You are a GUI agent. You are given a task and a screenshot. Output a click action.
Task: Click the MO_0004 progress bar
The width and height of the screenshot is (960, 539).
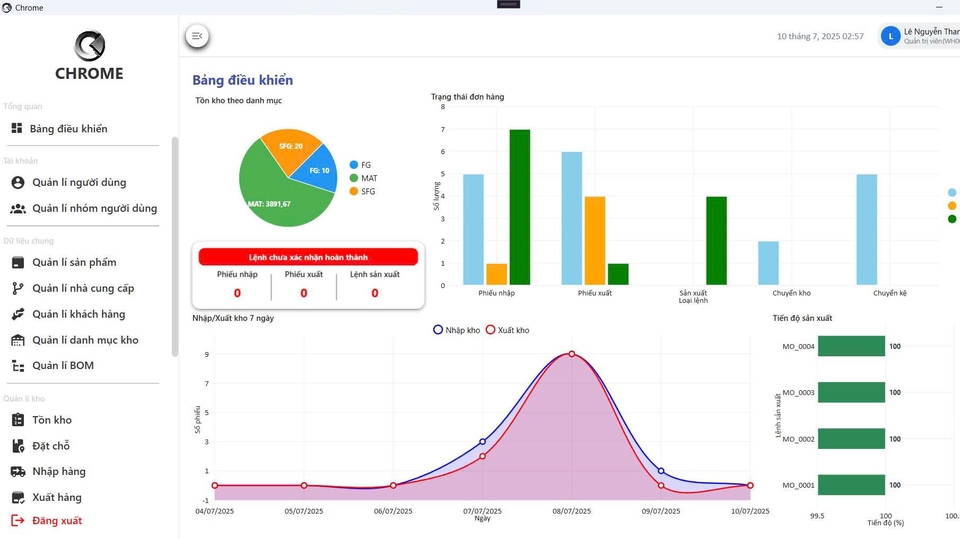point(851,346)
